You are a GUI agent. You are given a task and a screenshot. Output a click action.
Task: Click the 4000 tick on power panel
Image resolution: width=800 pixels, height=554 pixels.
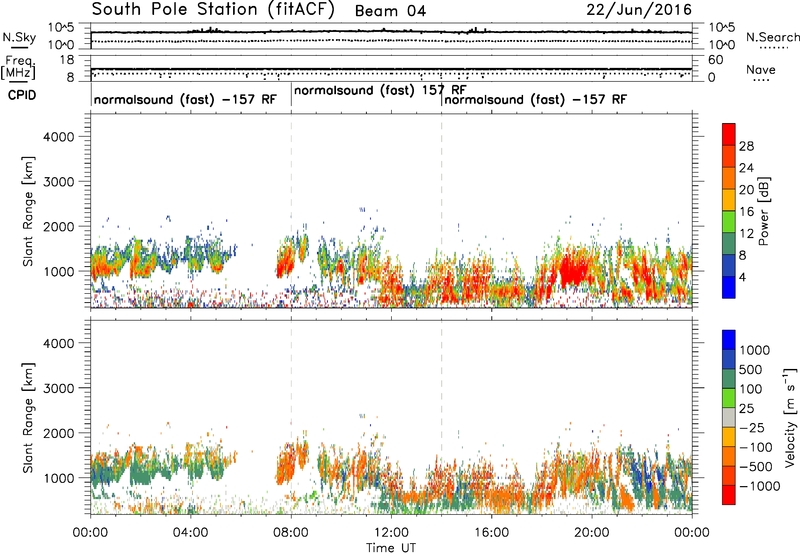pos(58,137)
